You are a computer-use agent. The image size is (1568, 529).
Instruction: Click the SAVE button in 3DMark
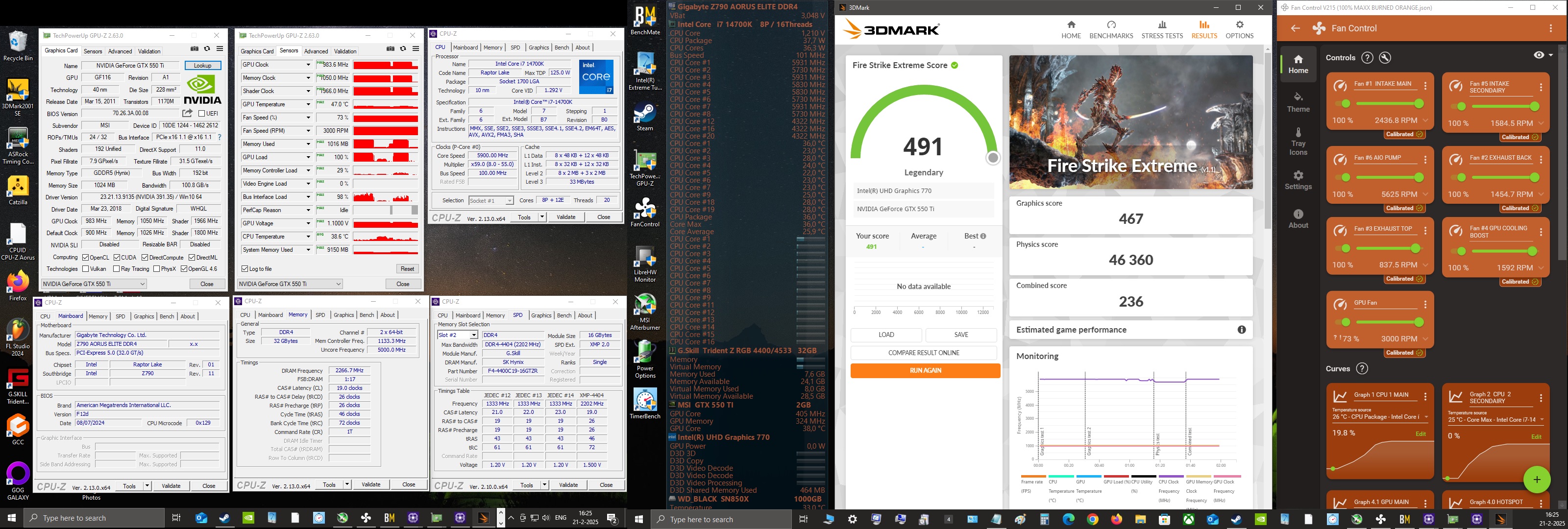(961, 335)
